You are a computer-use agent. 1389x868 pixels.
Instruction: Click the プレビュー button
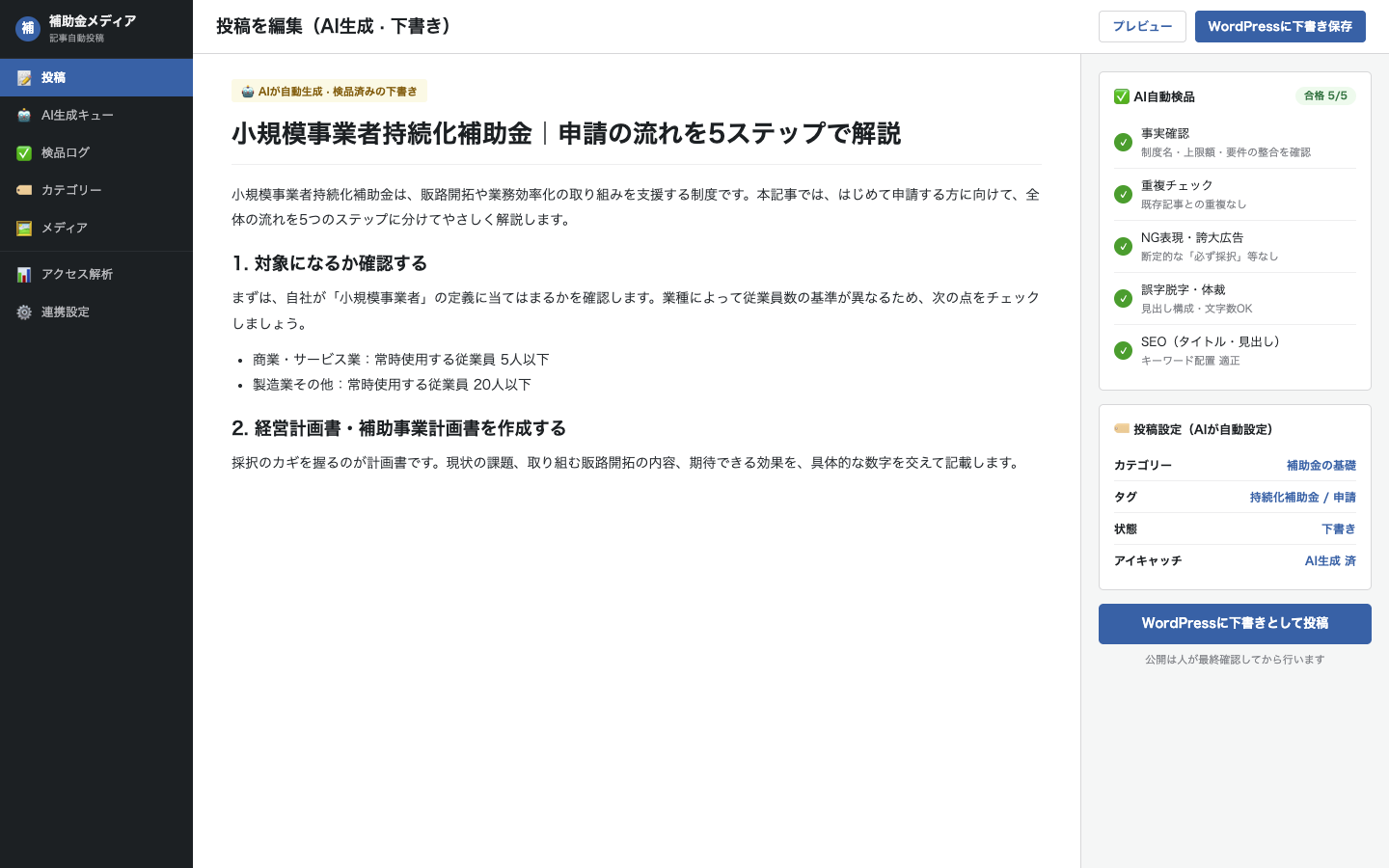pos(1142,27)
